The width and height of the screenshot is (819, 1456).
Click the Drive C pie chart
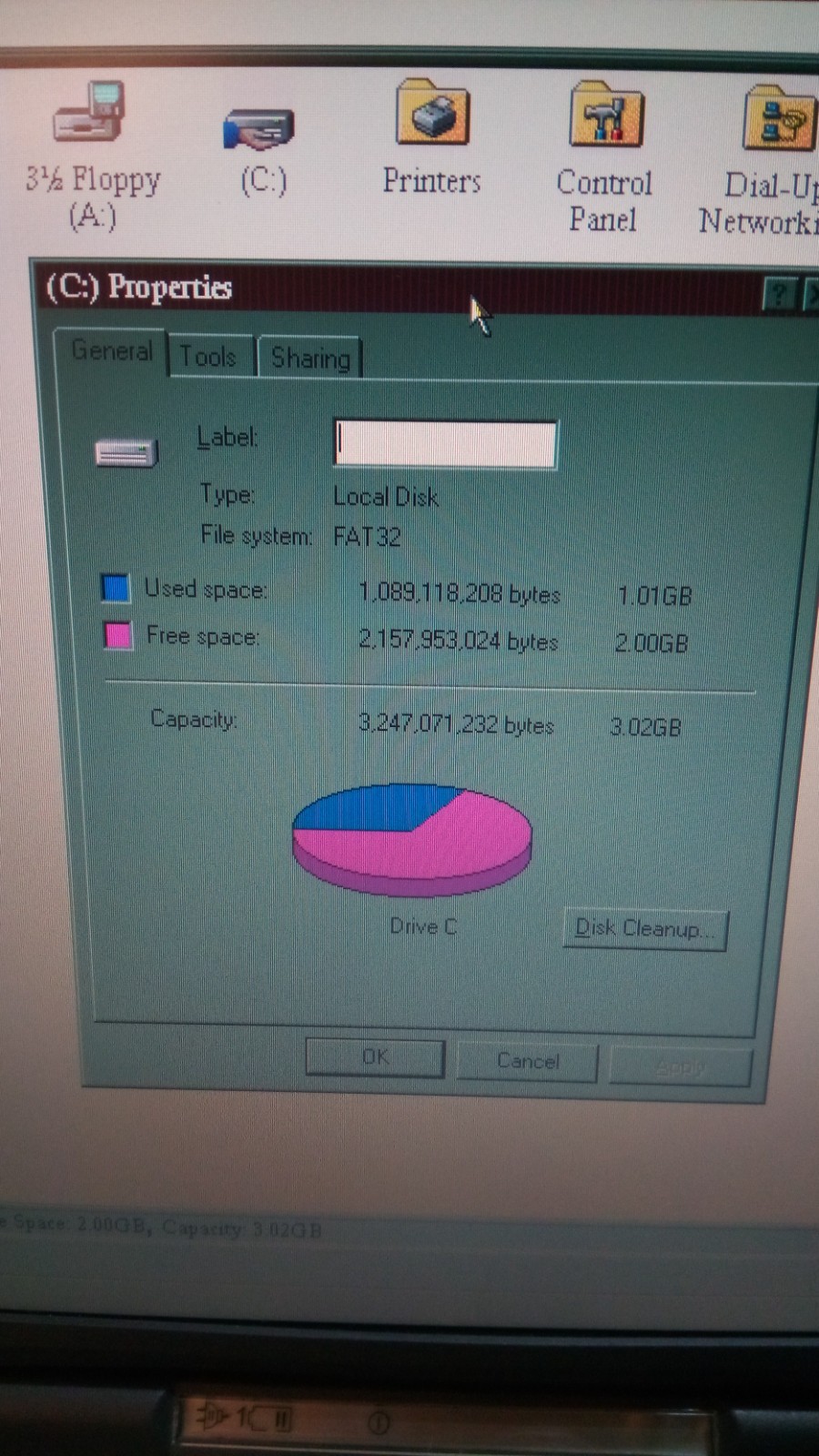click(x=411, y=841)
